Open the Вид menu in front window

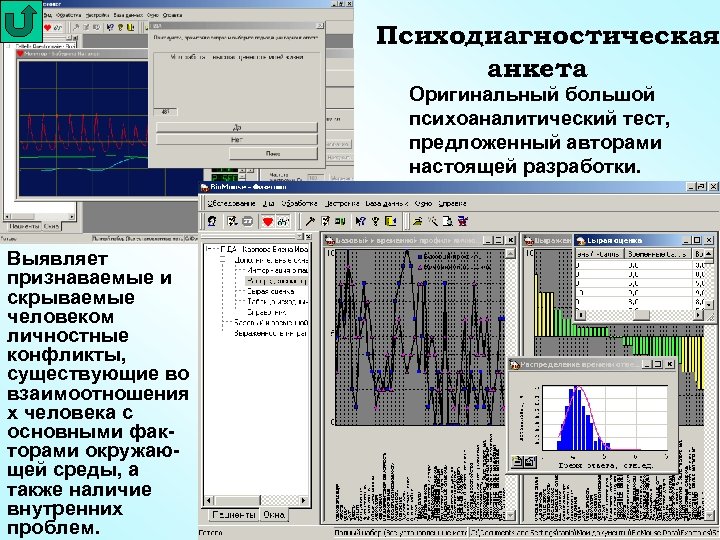click(x=269, y=203)
